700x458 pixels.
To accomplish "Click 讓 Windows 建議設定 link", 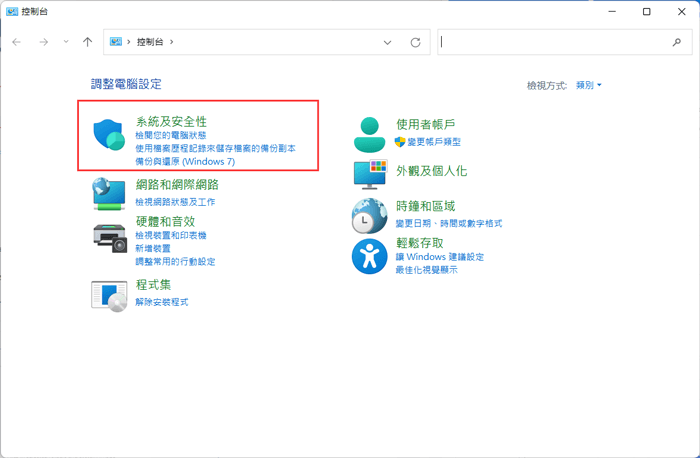I will (440, 257).
